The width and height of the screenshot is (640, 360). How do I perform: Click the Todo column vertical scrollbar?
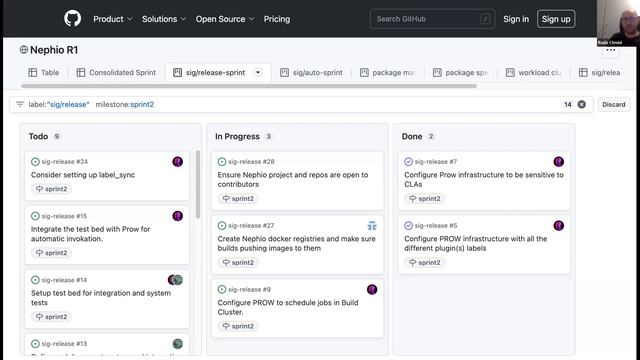[x=198, y=184]
